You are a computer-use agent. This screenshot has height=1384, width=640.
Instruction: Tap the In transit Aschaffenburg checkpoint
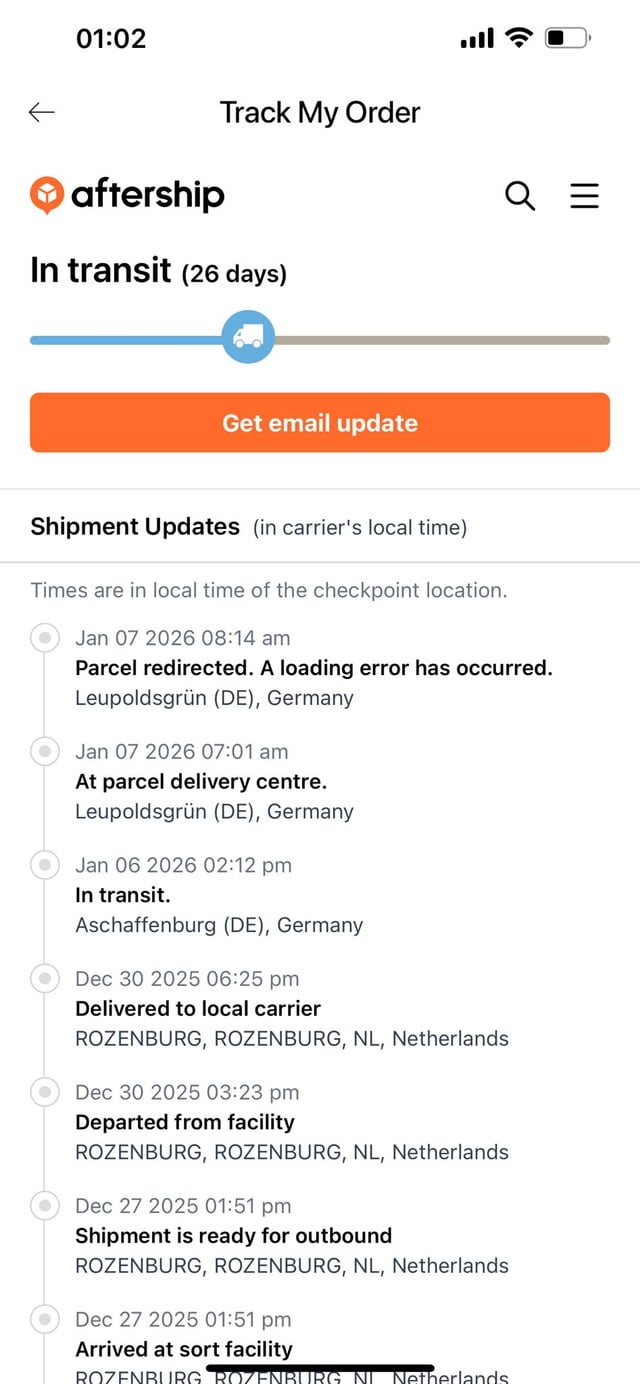pyautogui.click(x=123, y=895)
